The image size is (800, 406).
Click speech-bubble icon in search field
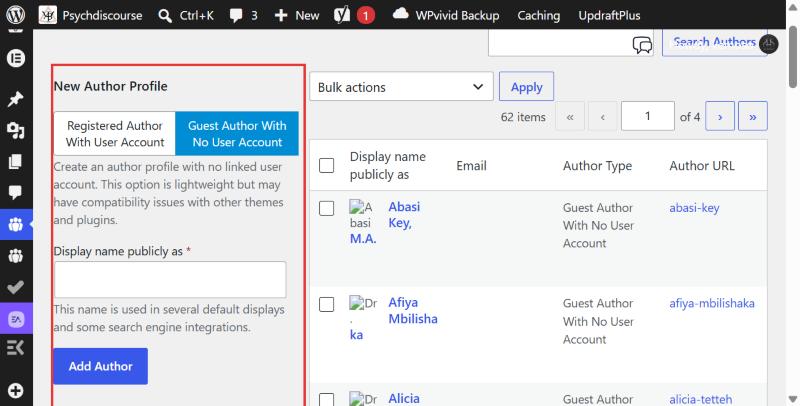[x=642, y=45]
